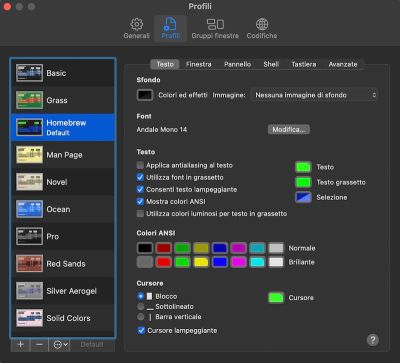This screenshot has width=400, height=363.
Task: Click the Modifica font button
Action: click(289, 129)
